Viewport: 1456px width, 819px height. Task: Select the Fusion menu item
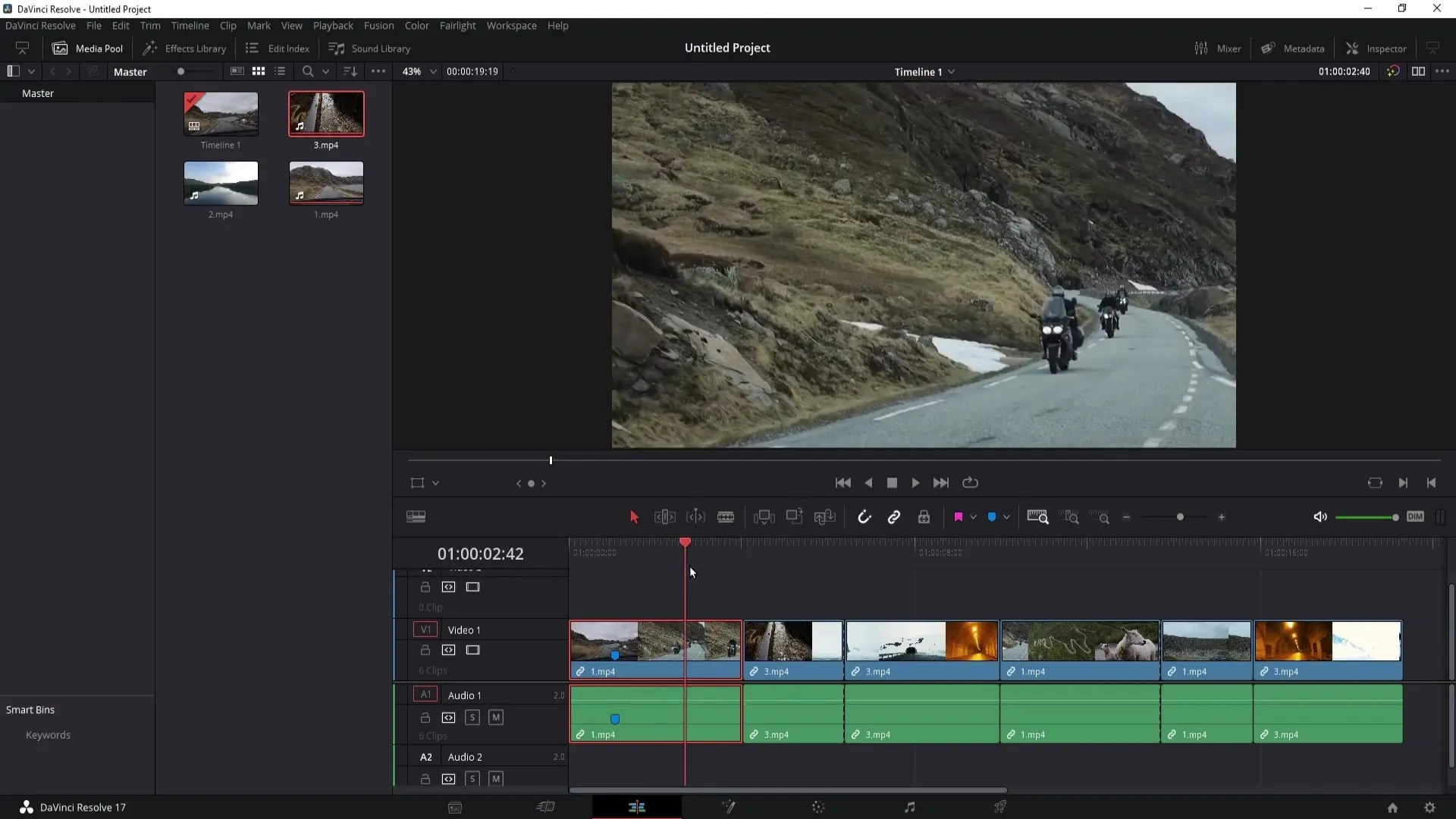coord(379,25)
